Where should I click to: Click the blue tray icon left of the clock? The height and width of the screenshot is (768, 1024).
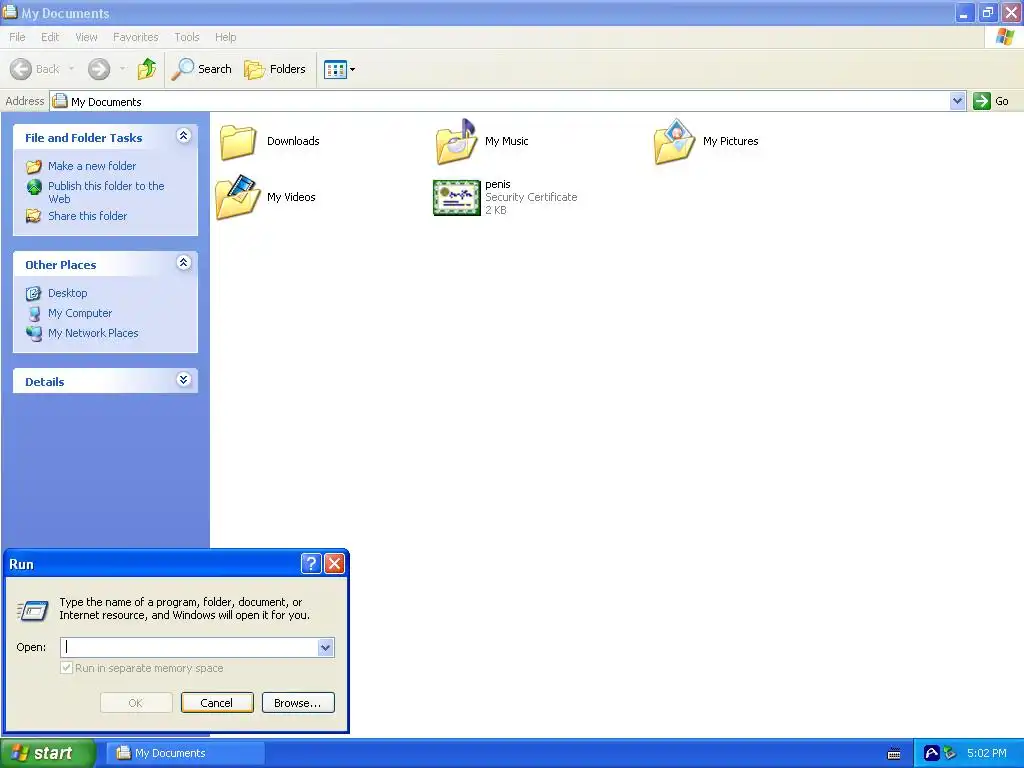tap(931, 753)
